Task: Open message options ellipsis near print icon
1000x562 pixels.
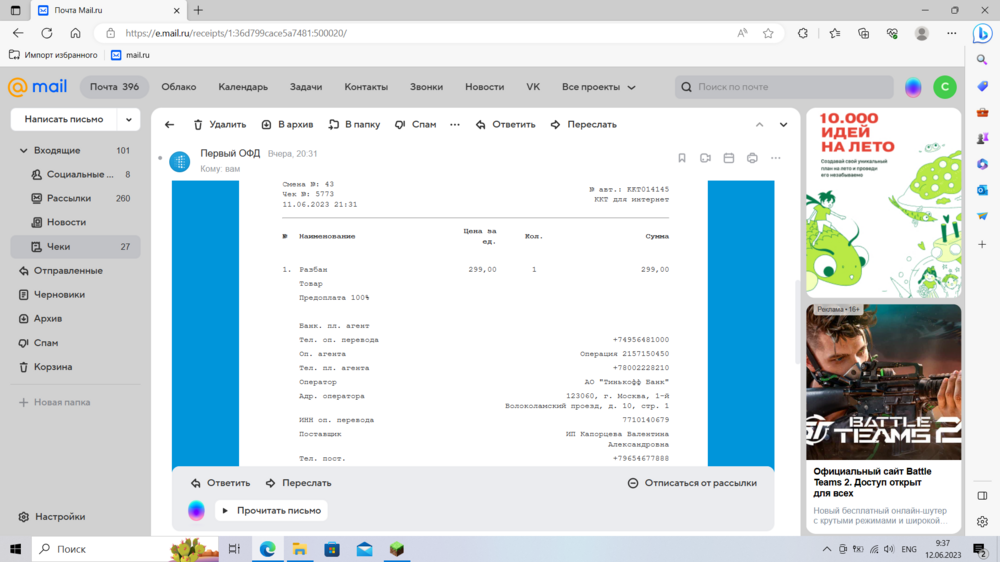Action: pos(776,158)
